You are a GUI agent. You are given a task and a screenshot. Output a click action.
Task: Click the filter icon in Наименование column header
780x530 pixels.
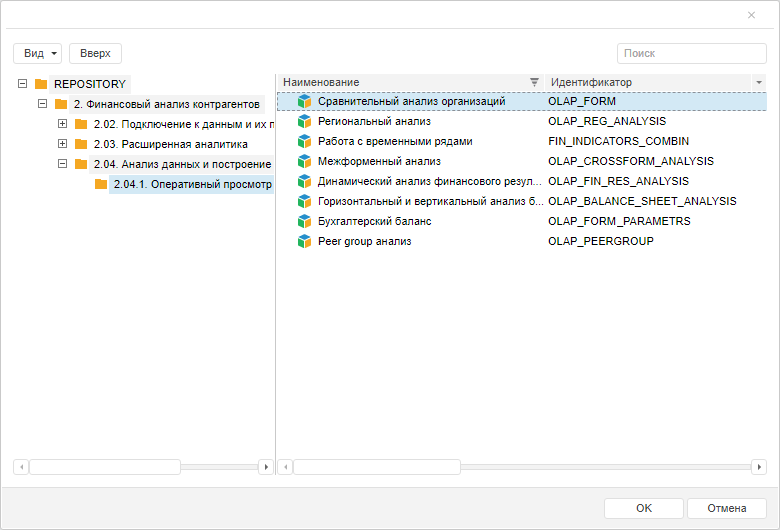[x=534, y=82]
